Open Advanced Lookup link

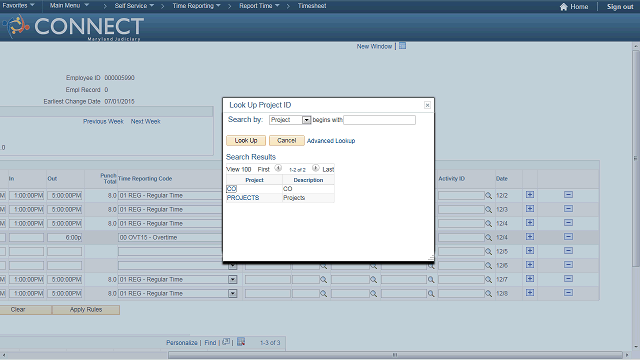tap(331, 141)
